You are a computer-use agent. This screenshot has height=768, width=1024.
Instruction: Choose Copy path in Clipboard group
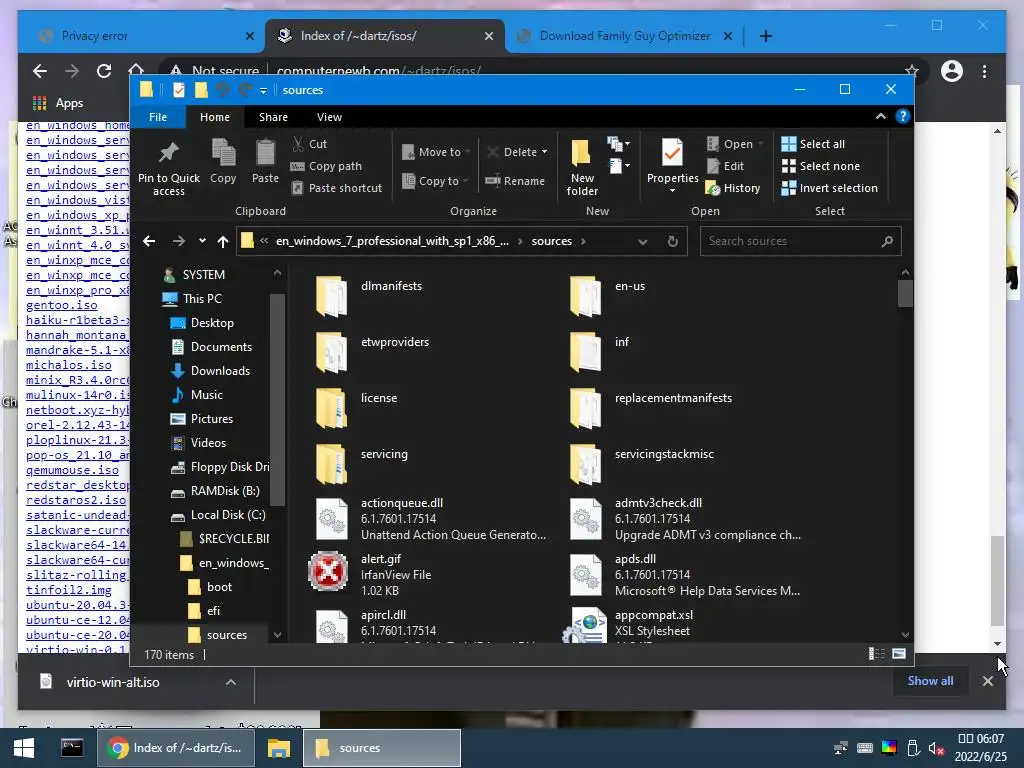pyautogui.click(x=326, y=166)
